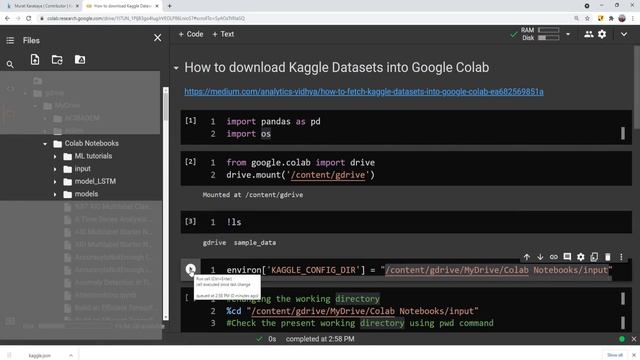Screen dimensions: 640x360
Task: Open a new browser tab
Action: 169,6
